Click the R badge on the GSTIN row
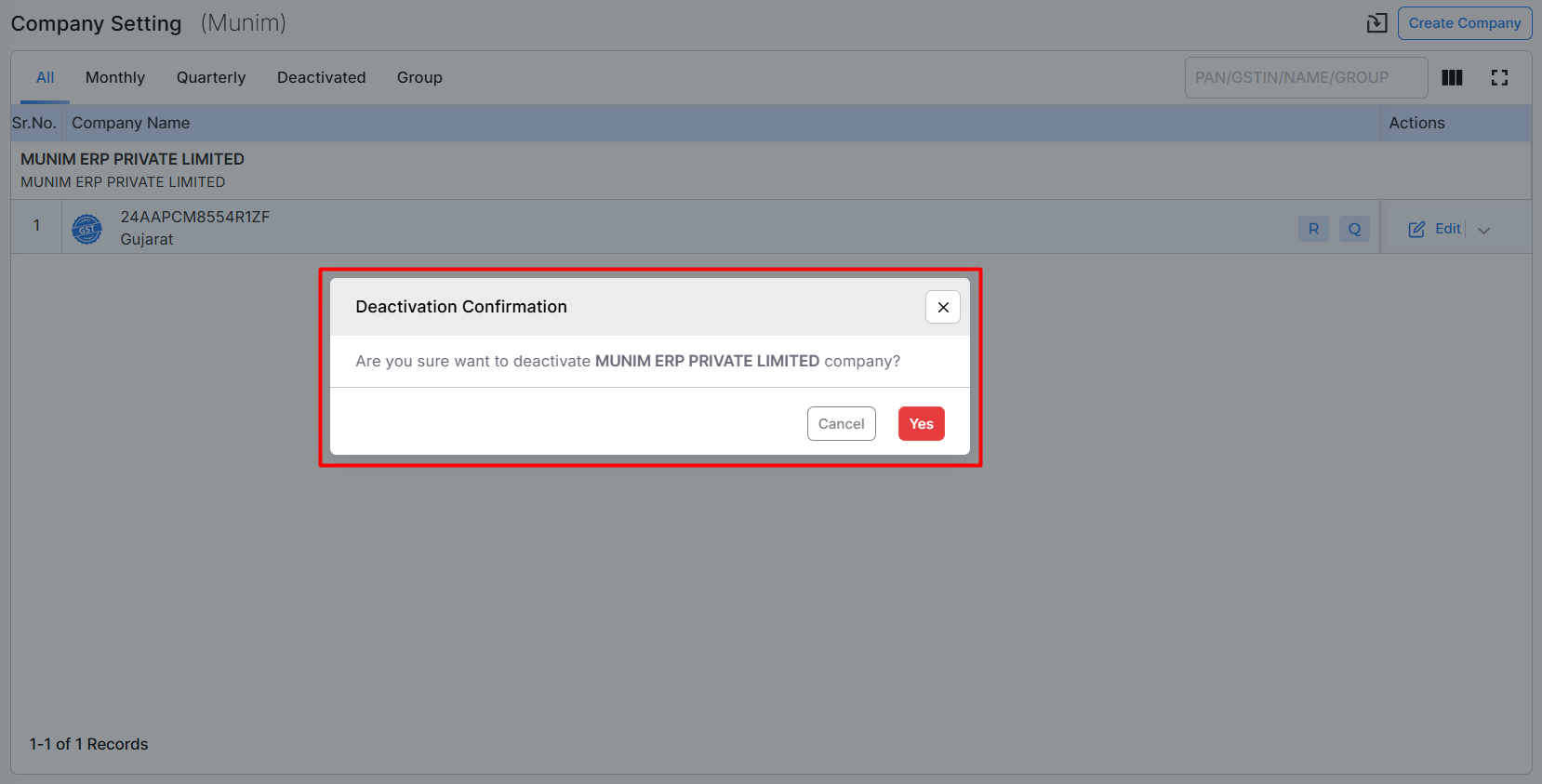1542x784 pixels. tap(1313, 229)
